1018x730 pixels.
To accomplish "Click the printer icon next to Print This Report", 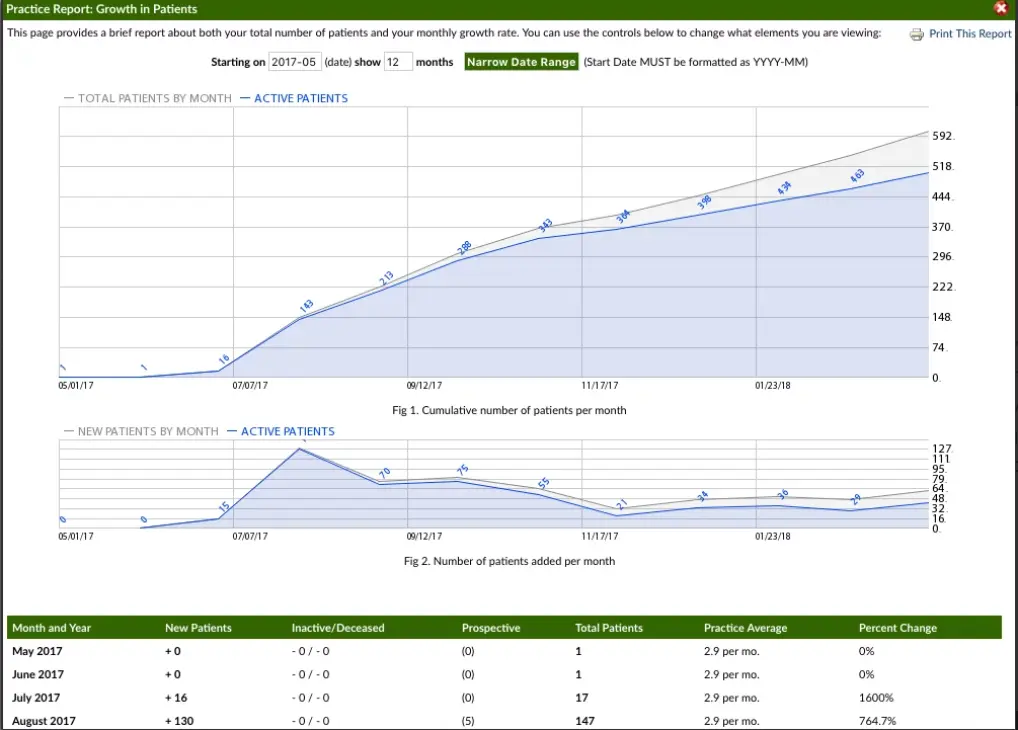I will click(916, 33).
